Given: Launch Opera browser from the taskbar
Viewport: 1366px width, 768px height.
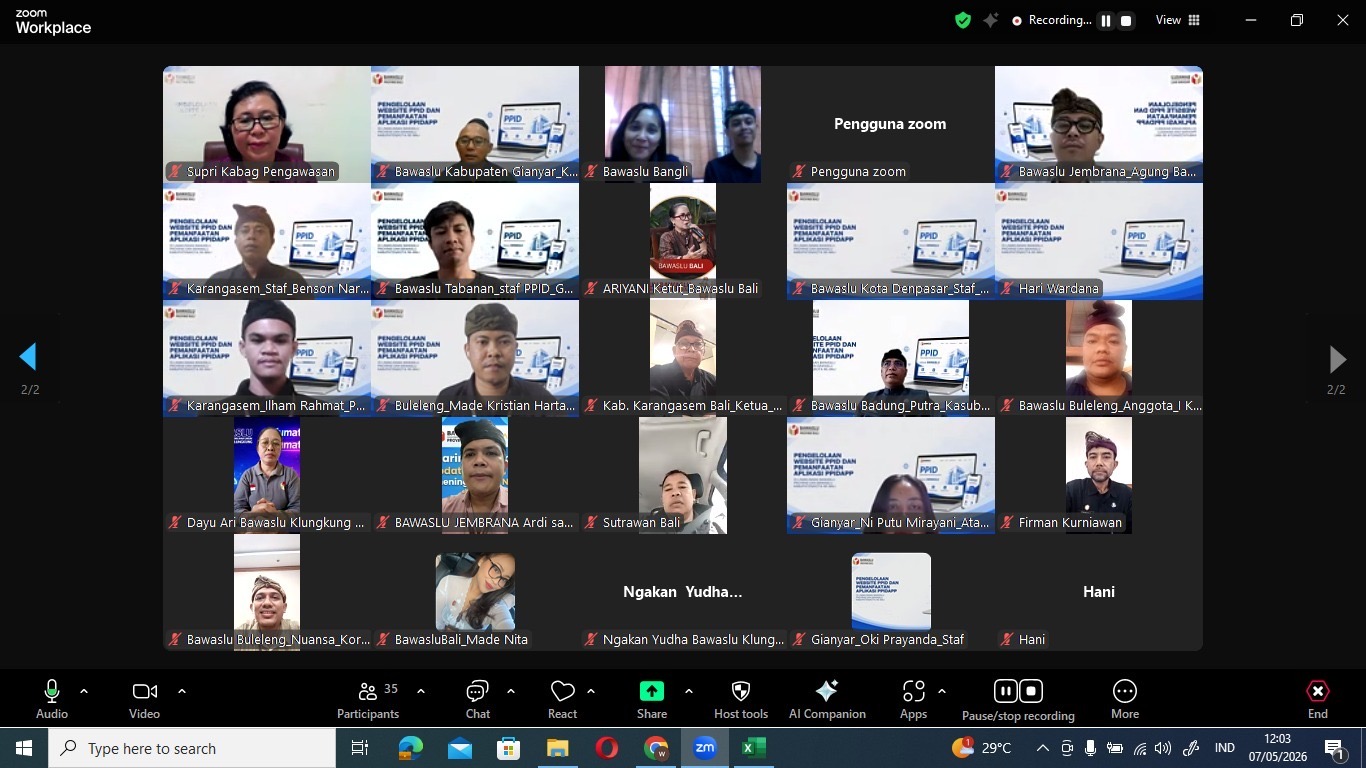Looking at the screenshot, I should (607, 748).
